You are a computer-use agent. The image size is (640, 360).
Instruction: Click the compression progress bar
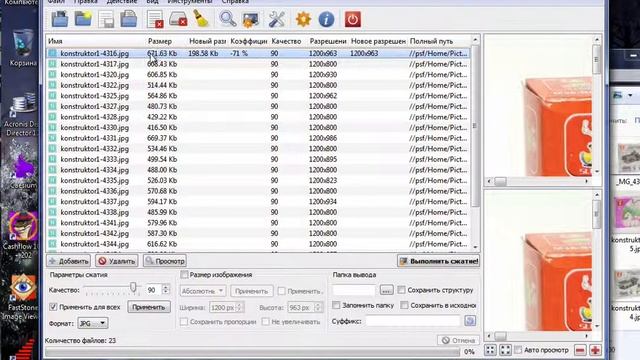pos(252,352)
